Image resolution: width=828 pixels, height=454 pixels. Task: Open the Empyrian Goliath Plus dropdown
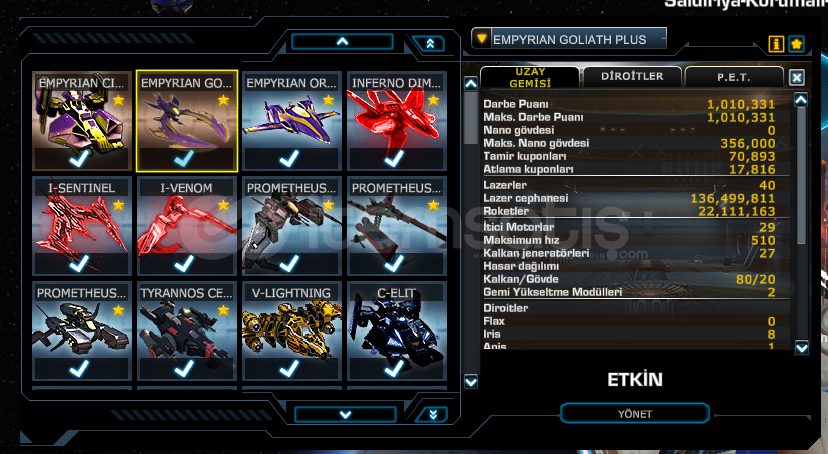click(568, 39)
